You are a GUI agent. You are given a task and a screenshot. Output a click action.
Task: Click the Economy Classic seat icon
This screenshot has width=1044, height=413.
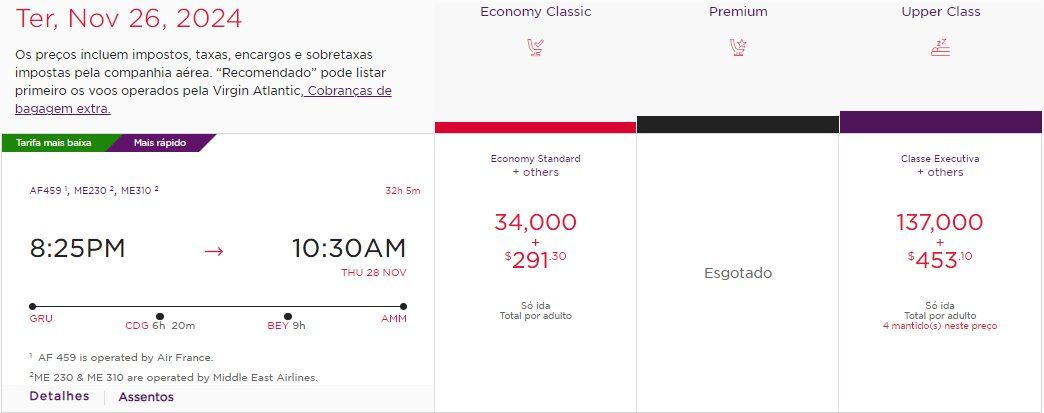tap(535, 48)
